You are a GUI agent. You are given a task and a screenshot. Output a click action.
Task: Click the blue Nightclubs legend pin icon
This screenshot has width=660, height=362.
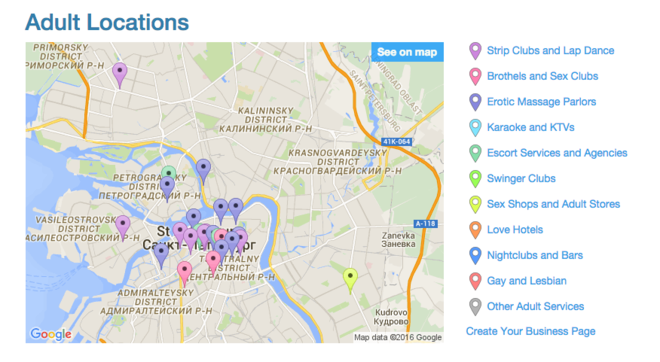(475, 256)
